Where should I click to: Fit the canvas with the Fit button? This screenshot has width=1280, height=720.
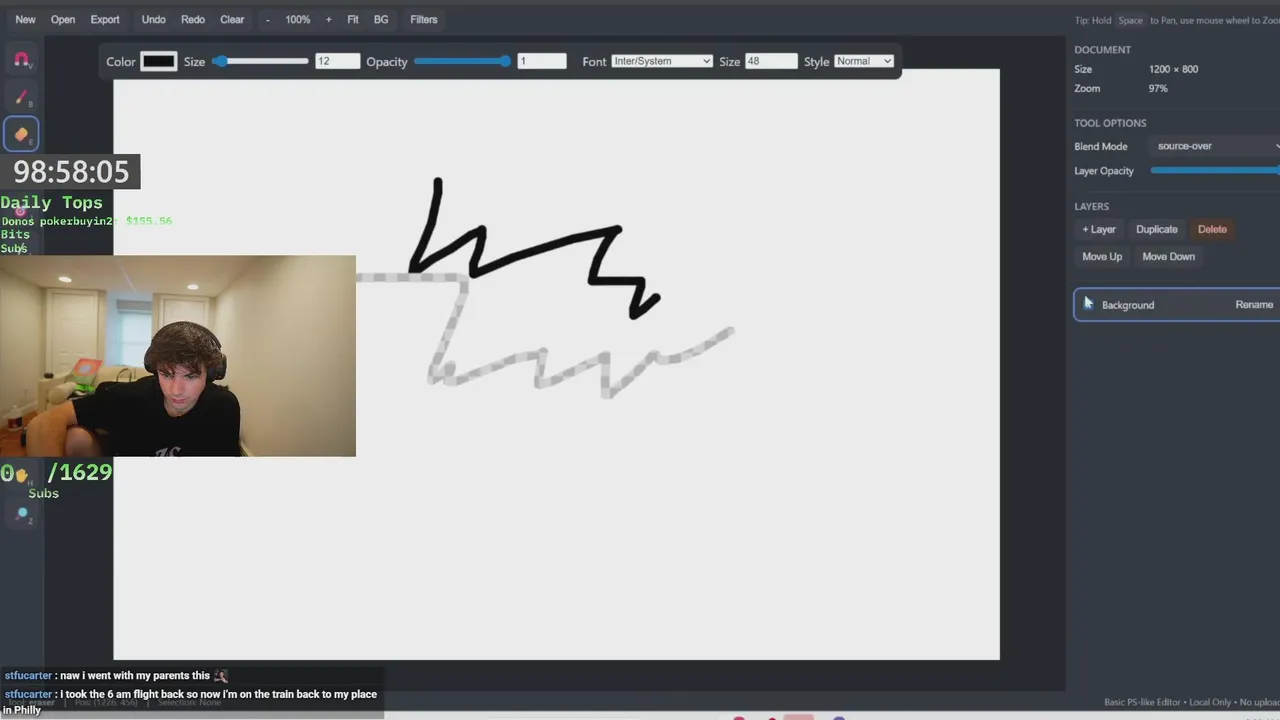(x=353, y=19)
